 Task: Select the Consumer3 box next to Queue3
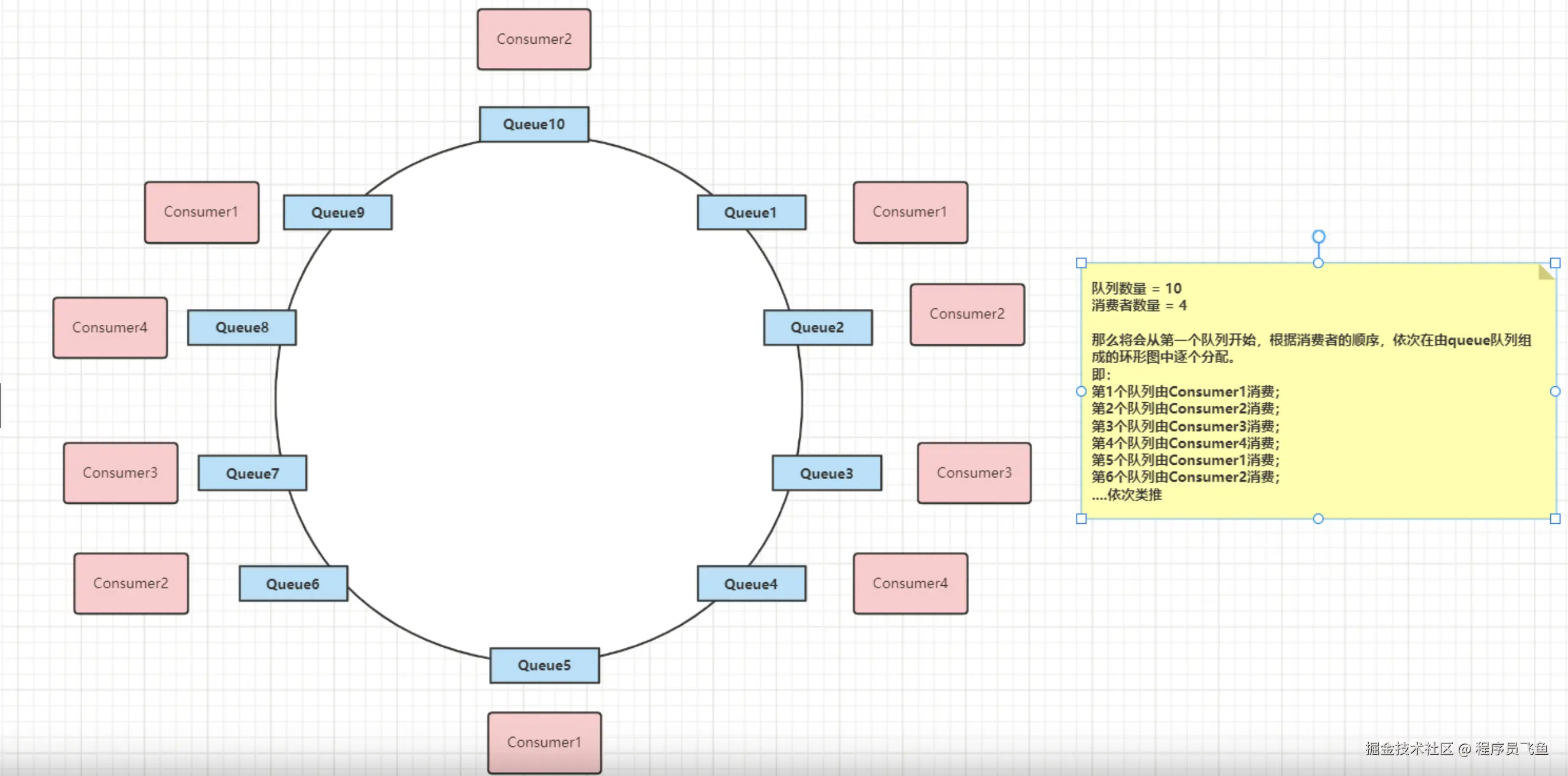click(973, 473)
